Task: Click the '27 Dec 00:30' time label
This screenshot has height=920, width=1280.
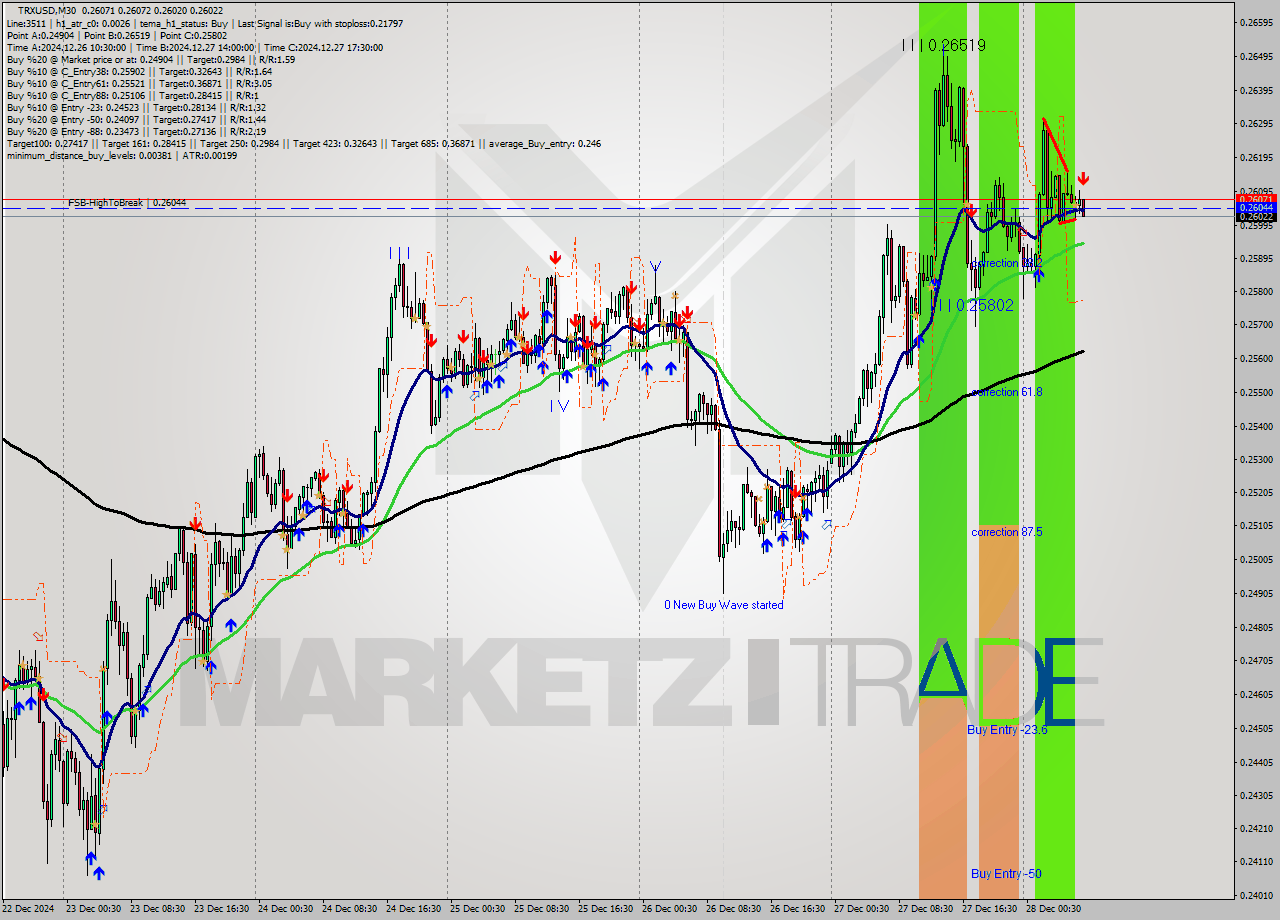Action: click(863, 909)
